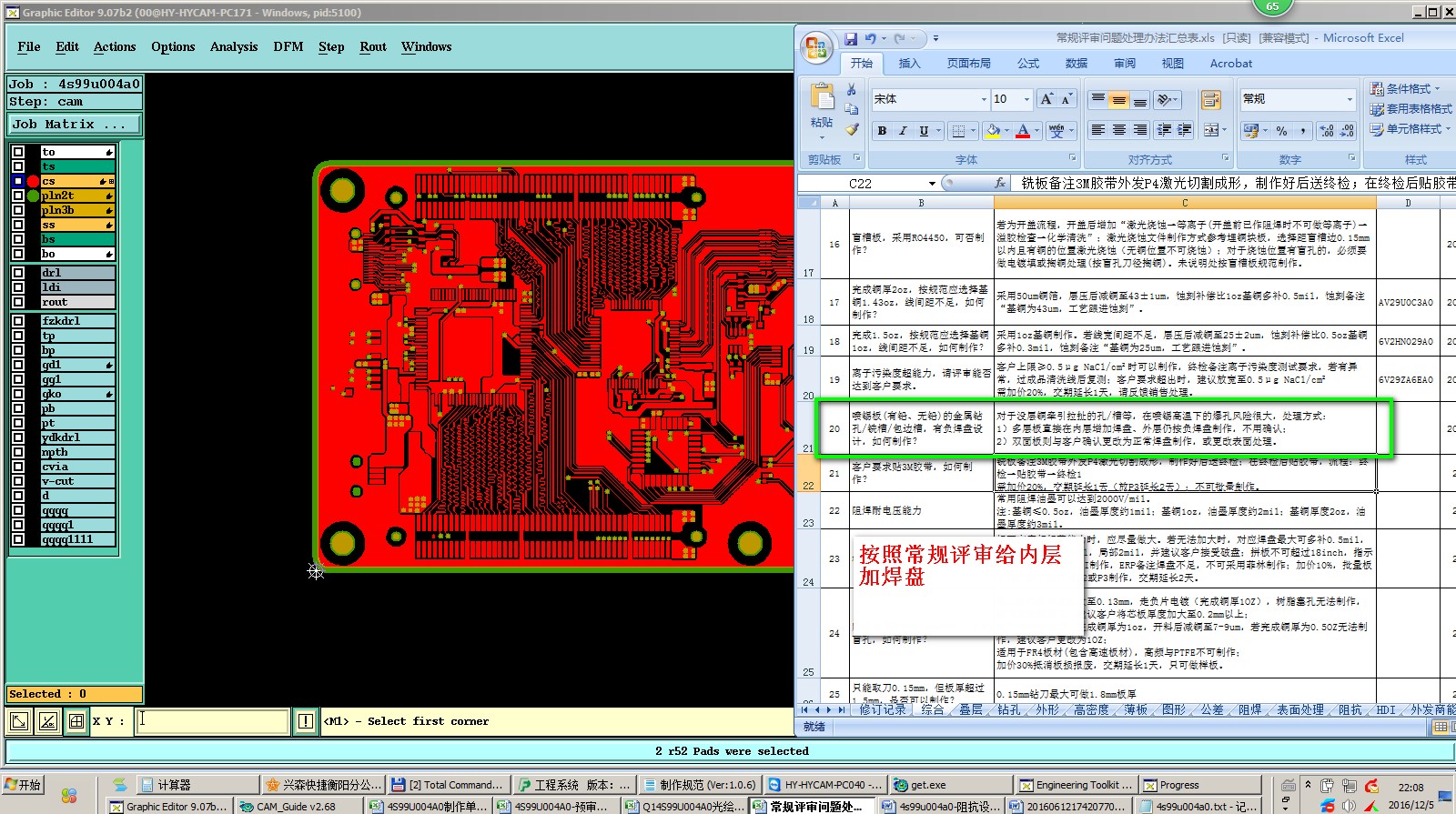Viewport: 1456px width, 814px height.
Task: Toggle the checkbox for layer ts
Action: click(18, 166)
